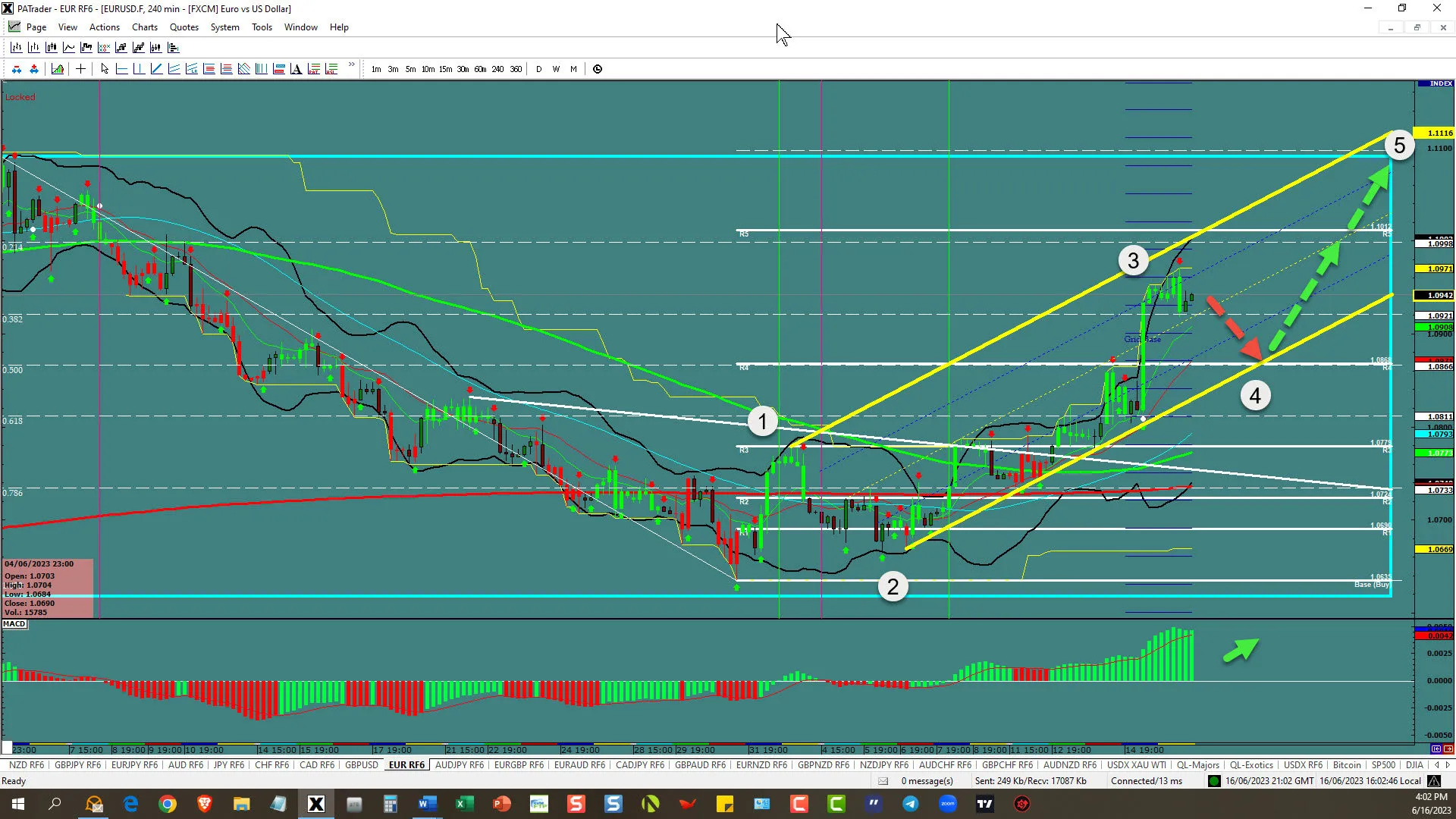Open Excel from the Windows taskbar
Image resolution: width=1456 pixels, height=819 pixels.
point(464,804)
